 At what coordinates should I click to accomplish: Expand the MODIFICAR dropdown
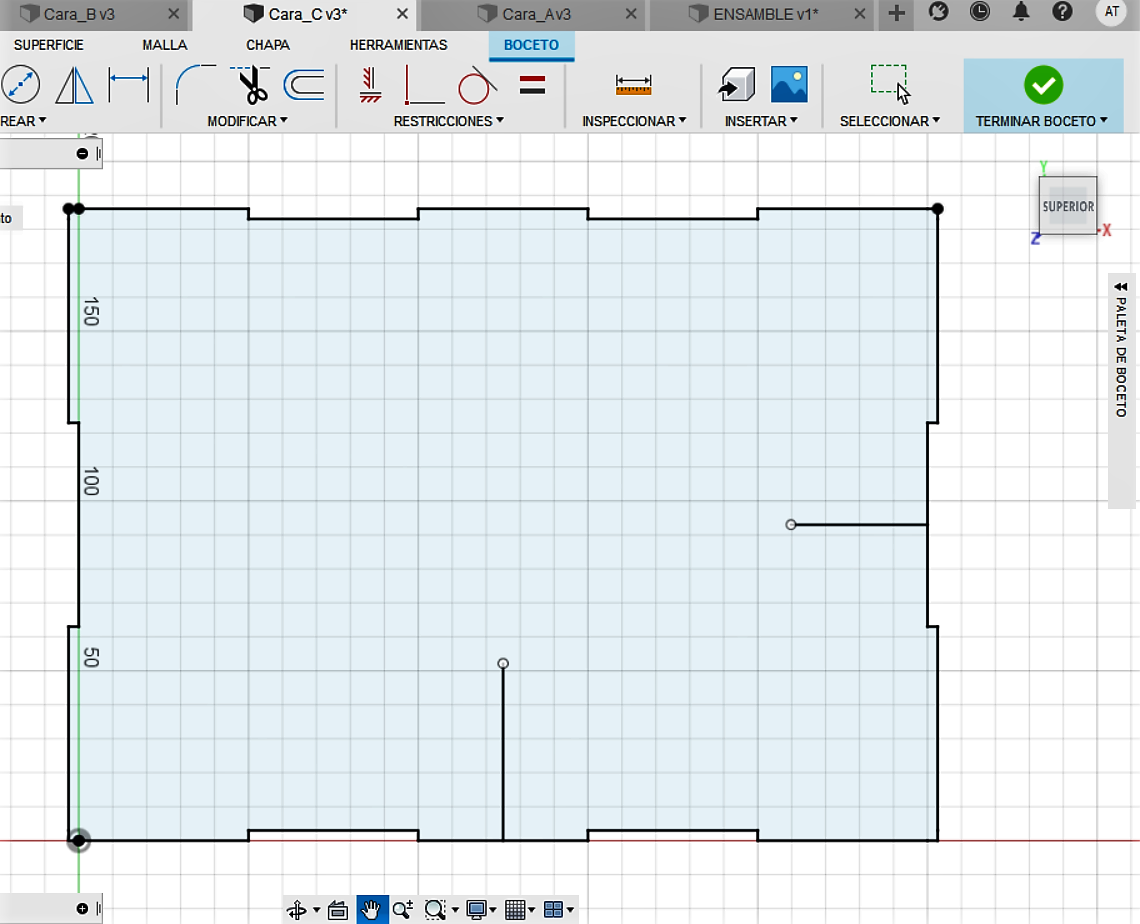point(247,121)
